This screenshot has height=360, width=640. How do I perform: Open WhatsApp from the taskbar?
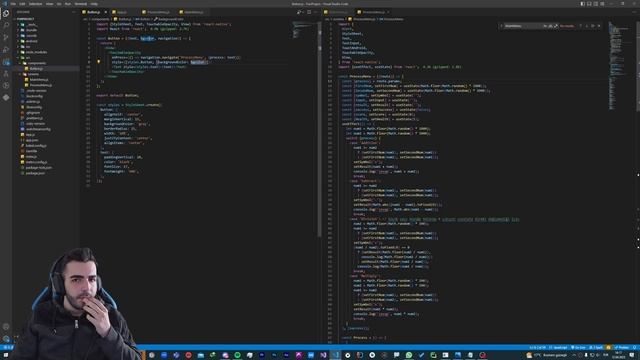[x=409, y=355]
